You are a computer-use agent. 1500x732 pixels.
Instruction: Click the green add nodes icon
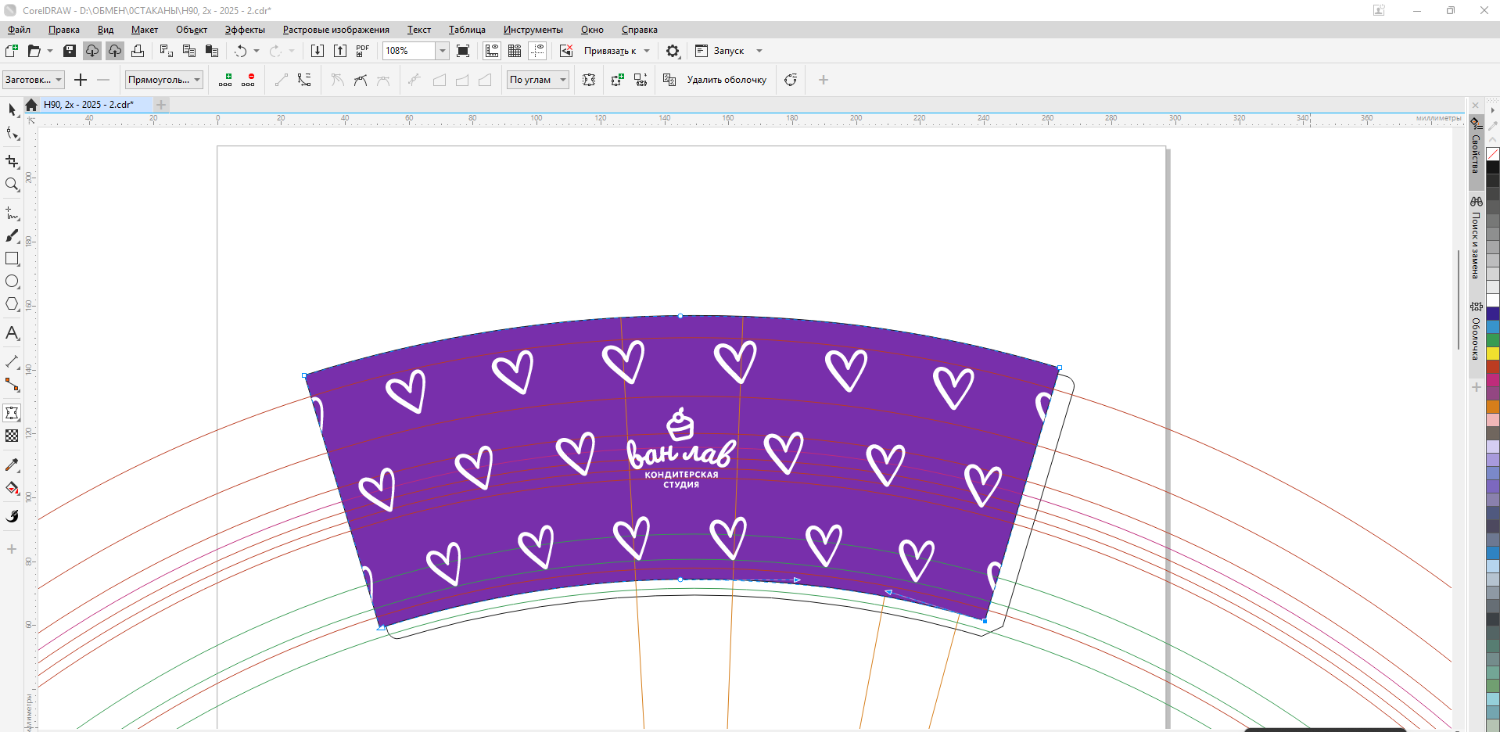(x=225, y=80)
